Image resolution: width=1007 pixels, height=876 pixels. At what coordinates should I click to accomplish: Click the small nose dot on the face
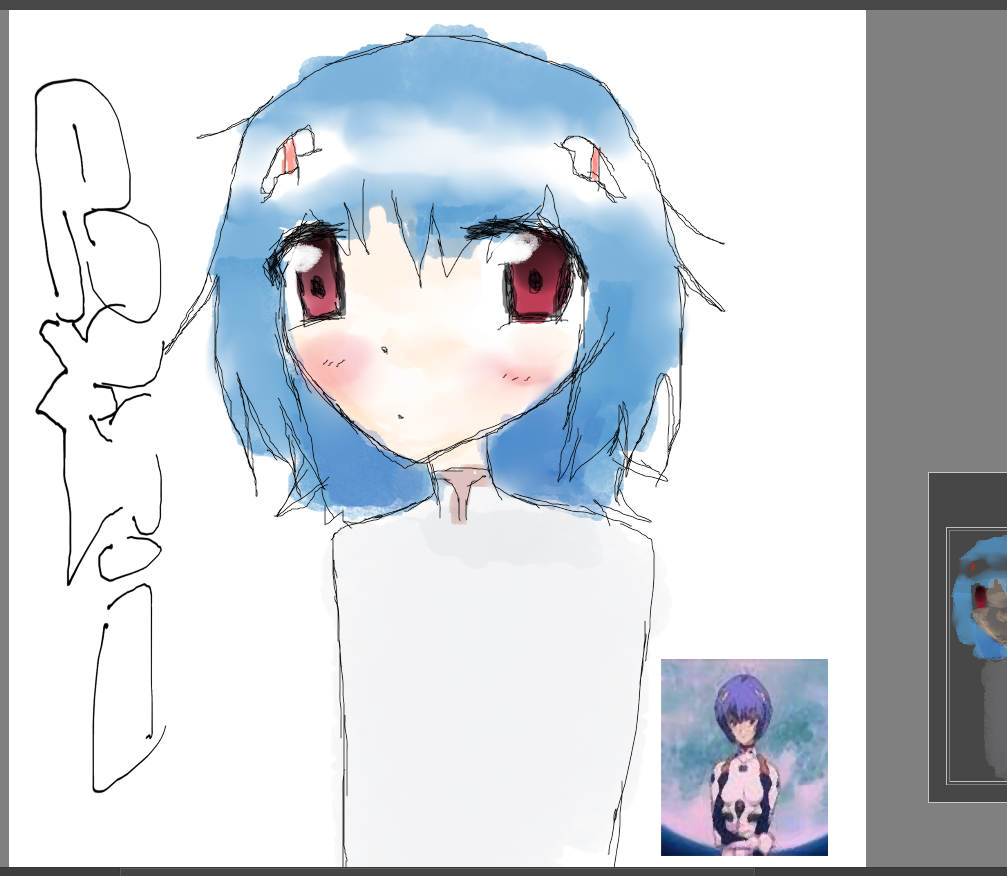tap(385, 351)
